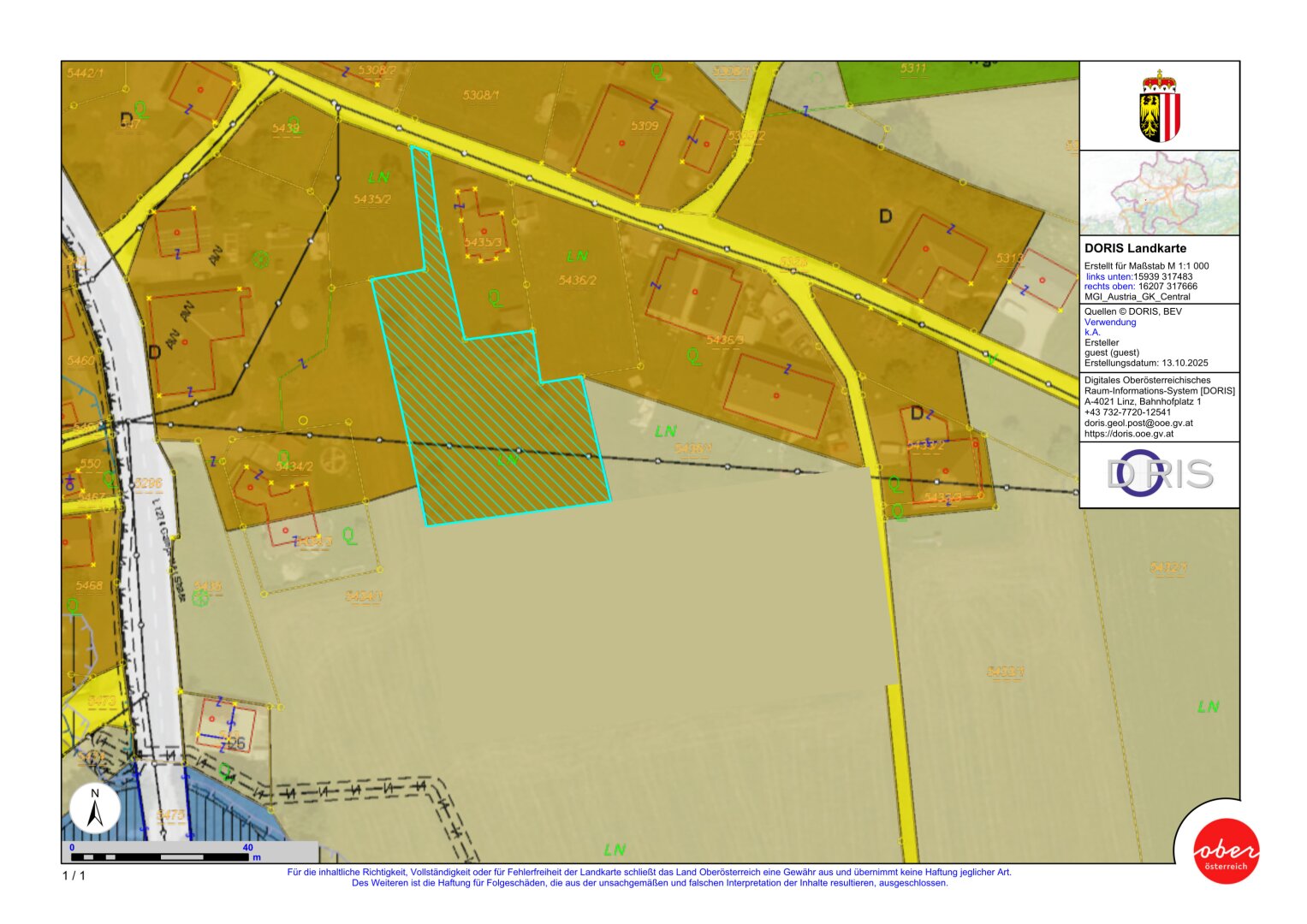Click the green LN label inside hatched parcel

point(508,459)
